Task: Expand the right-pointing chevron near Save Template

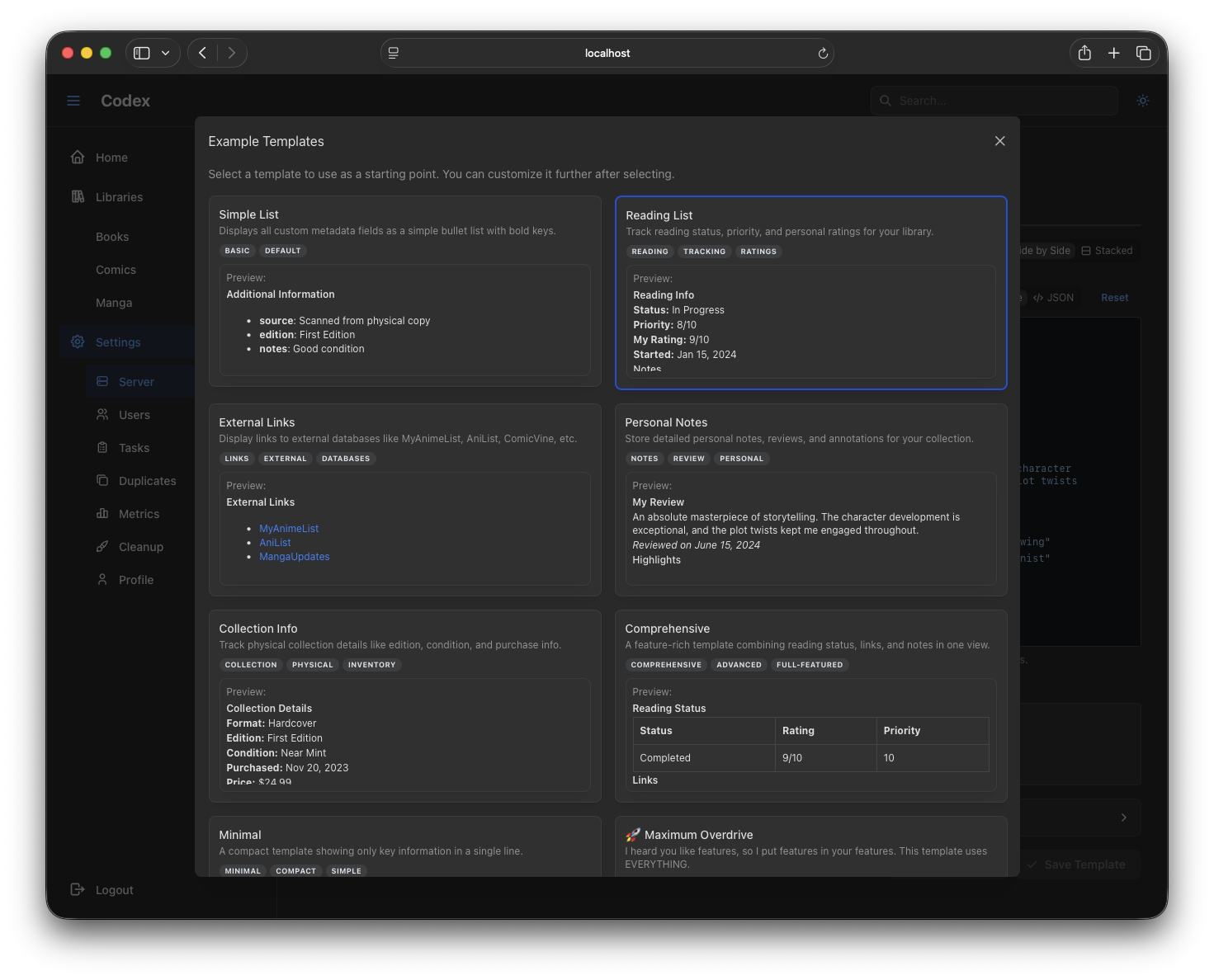Action: [1123, 817]
